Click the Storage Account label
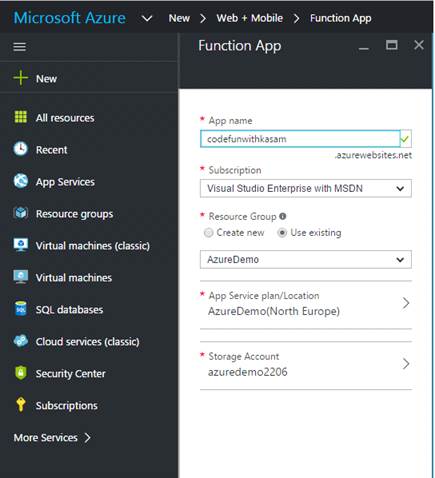Image resolution: width=435 pixels, height=478 pixels. [x=244, y=356]
